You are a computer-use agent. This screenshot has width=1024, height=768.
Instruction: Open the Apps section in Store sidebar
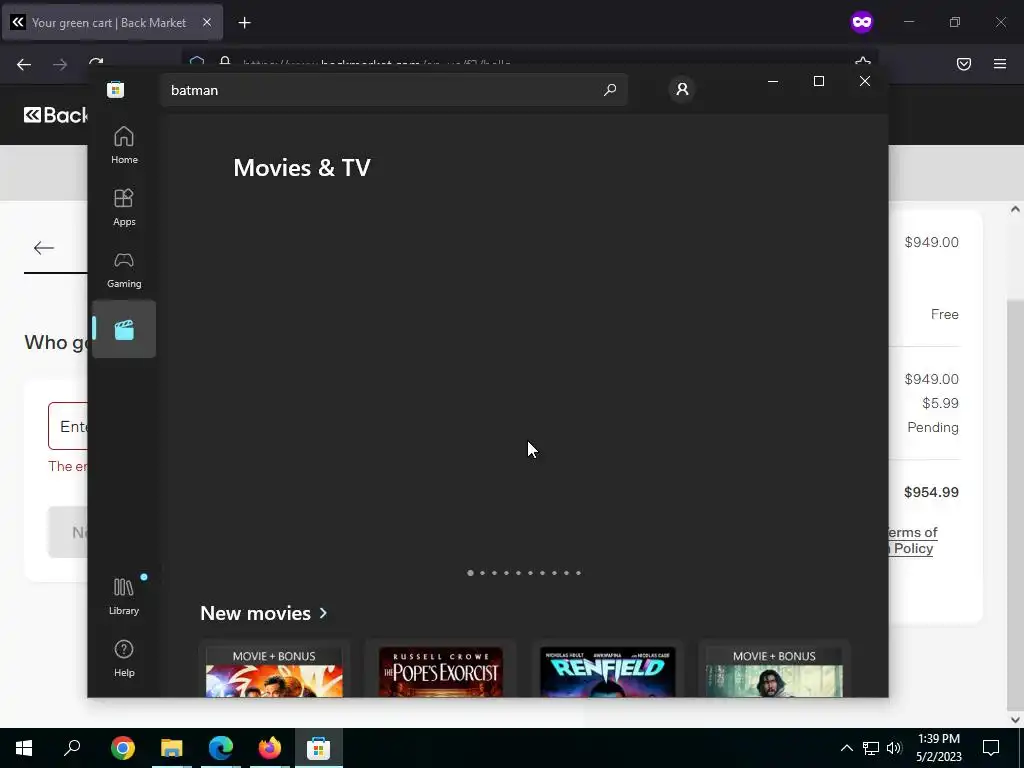pyautogui.click(x=124, y=207)
